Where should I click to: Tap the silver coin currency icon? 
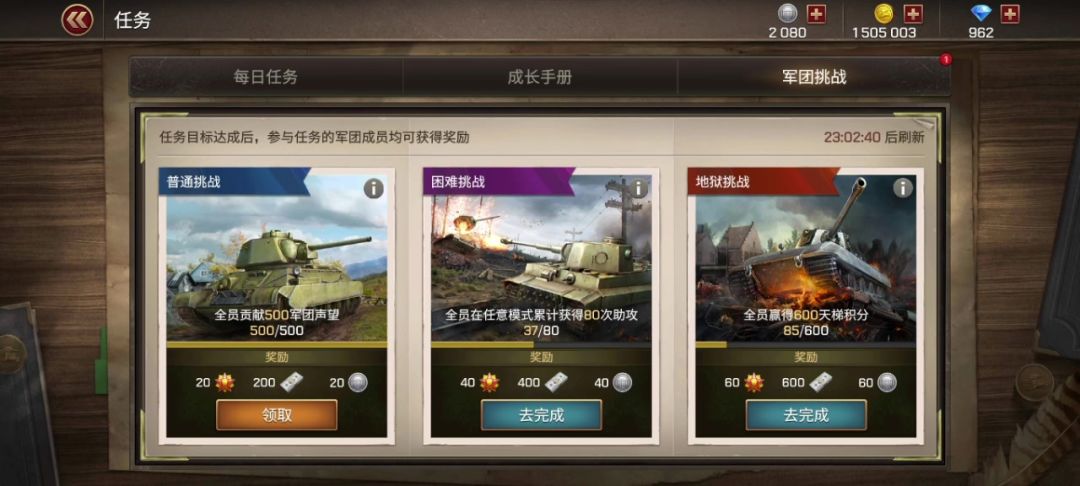click(788, 13)
